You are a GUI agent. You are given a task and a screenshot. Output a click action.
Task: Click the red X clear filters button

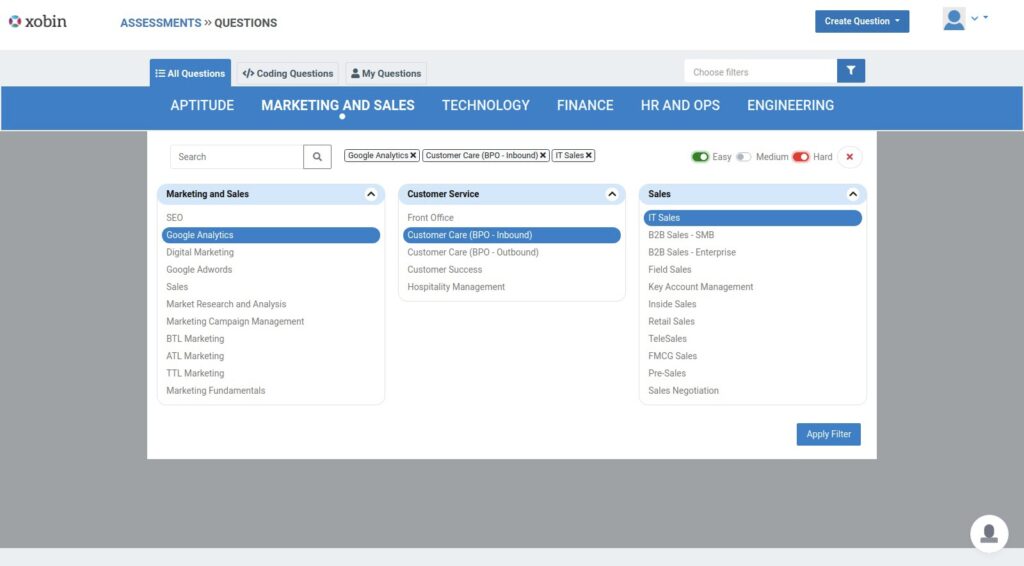pyautogui.click(x=850, y=157)
